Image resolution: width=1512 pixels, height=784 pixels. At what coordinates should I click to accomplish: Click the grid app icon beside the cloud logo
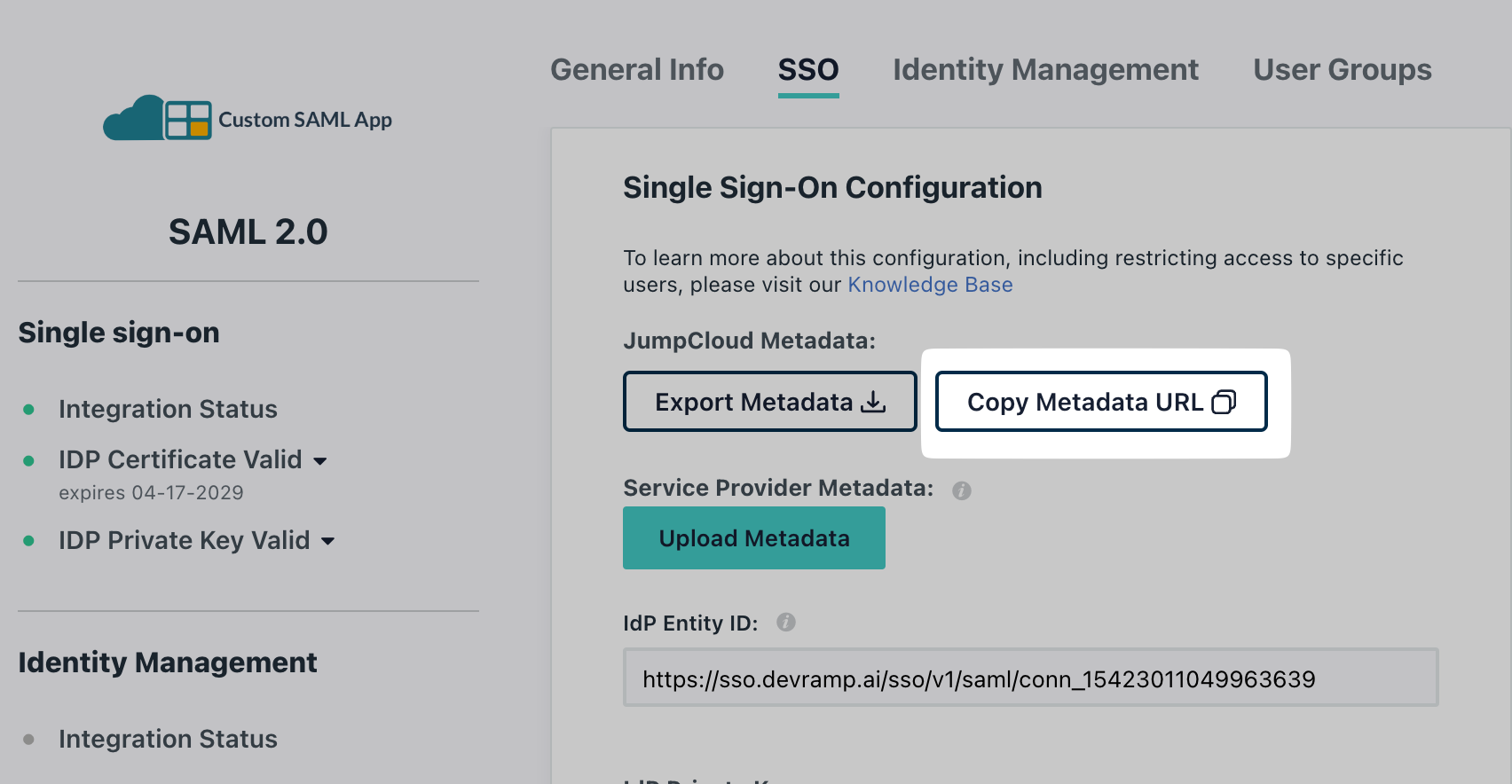click(188, 120)
